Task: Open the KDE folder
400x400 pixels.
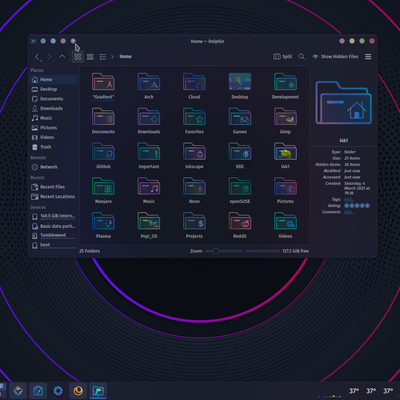Action: 240,156
